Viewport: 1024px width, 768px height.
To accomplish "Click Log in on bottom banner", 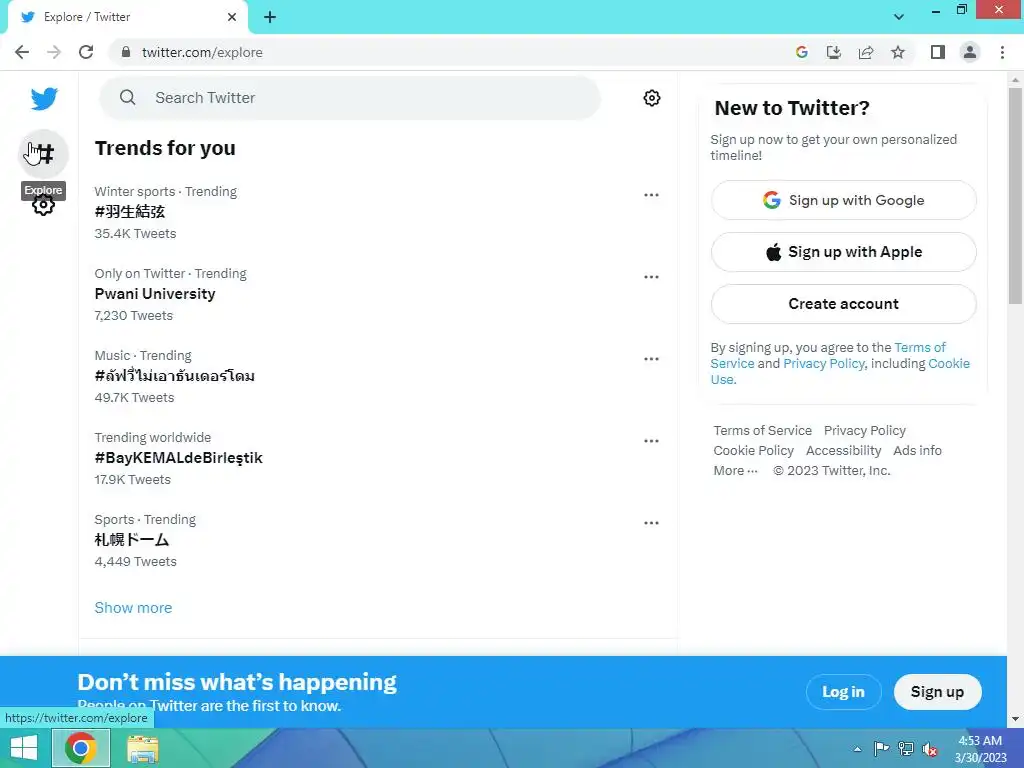I will click(843, 692).
